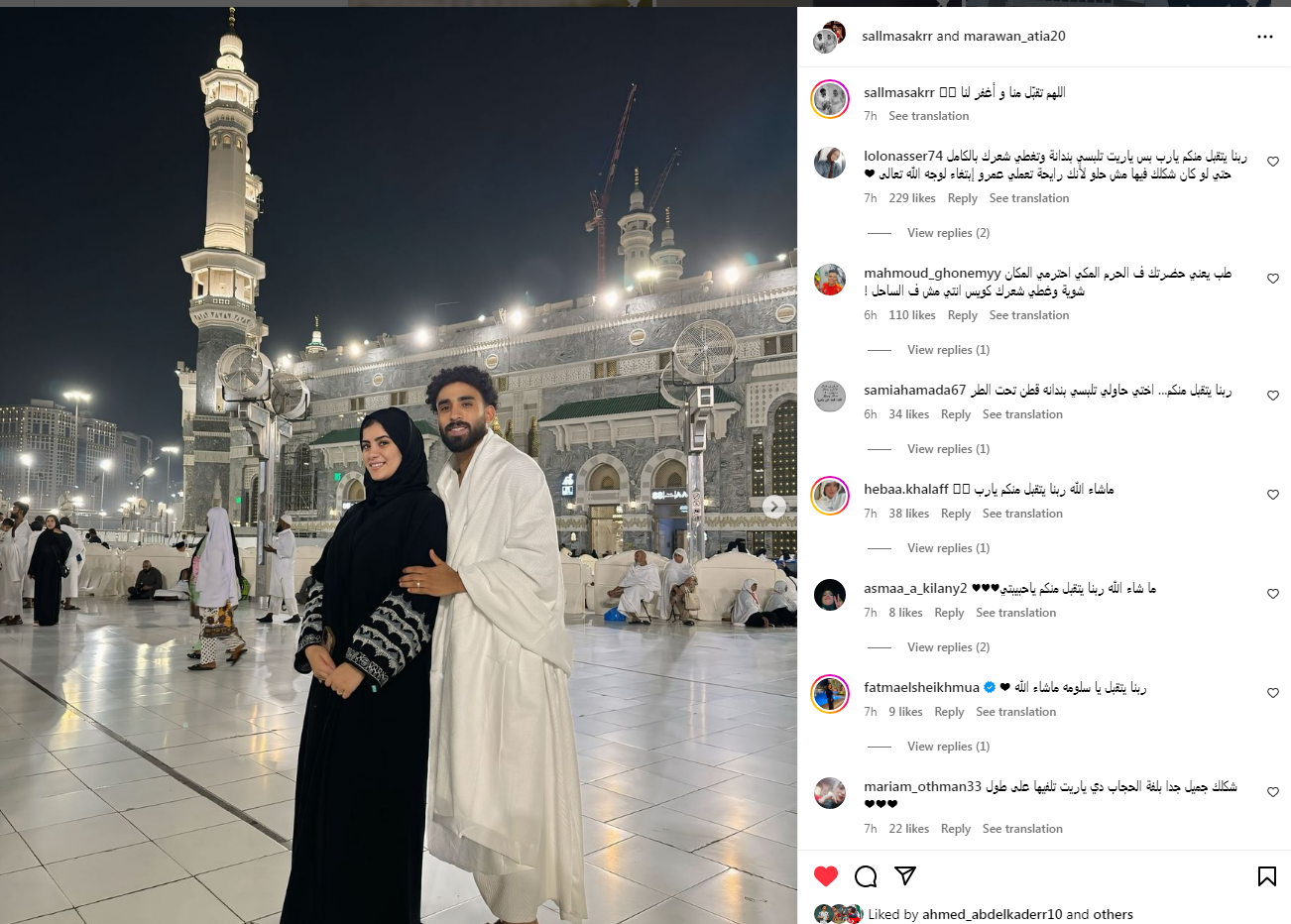
Task: Like lolonasser74's comment with heart
Action: click(x=1273, y=162)
